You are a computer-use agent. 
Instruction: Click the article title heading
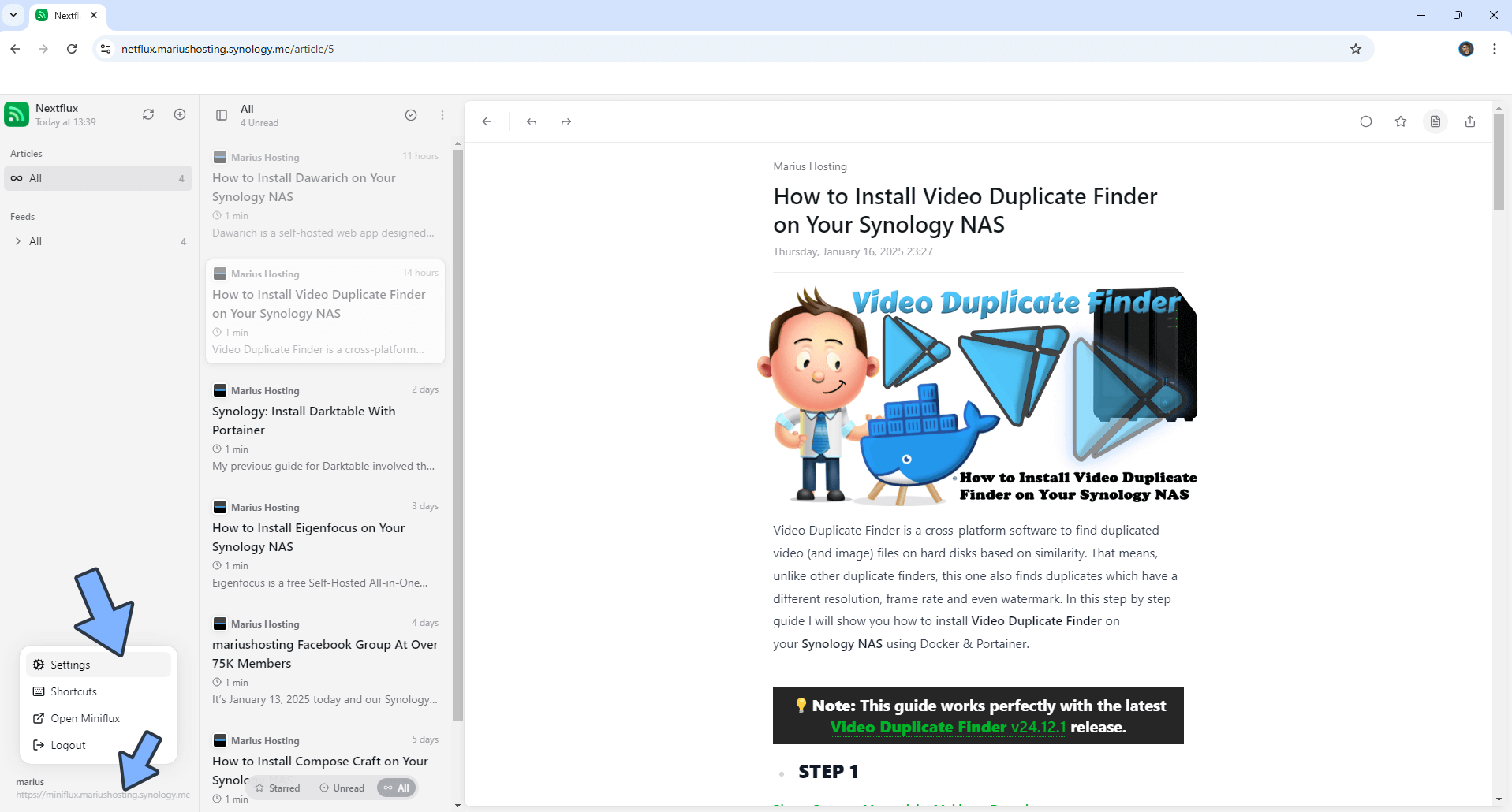(965, 210)
